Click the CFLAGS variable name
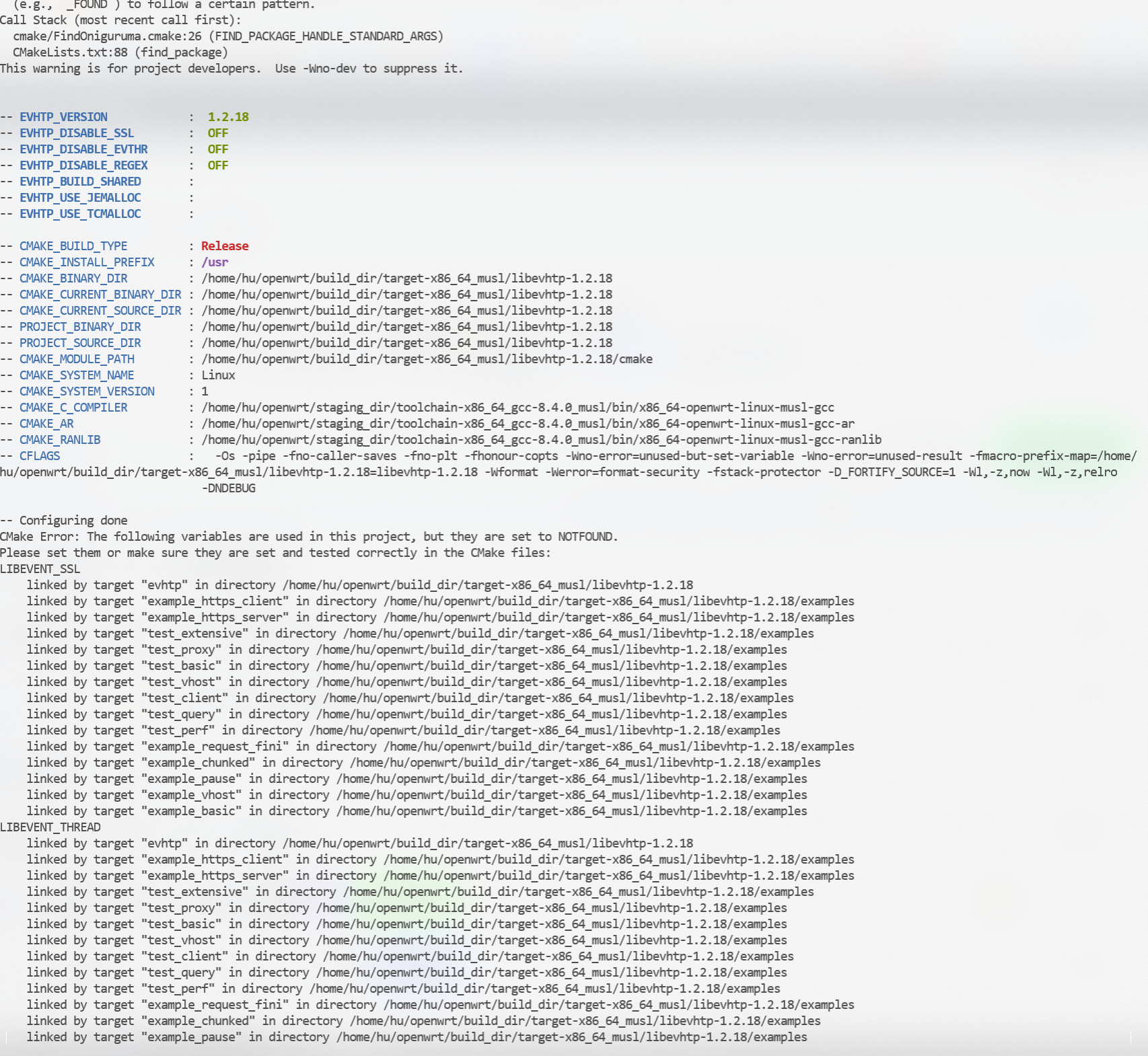 click(40, 456)
